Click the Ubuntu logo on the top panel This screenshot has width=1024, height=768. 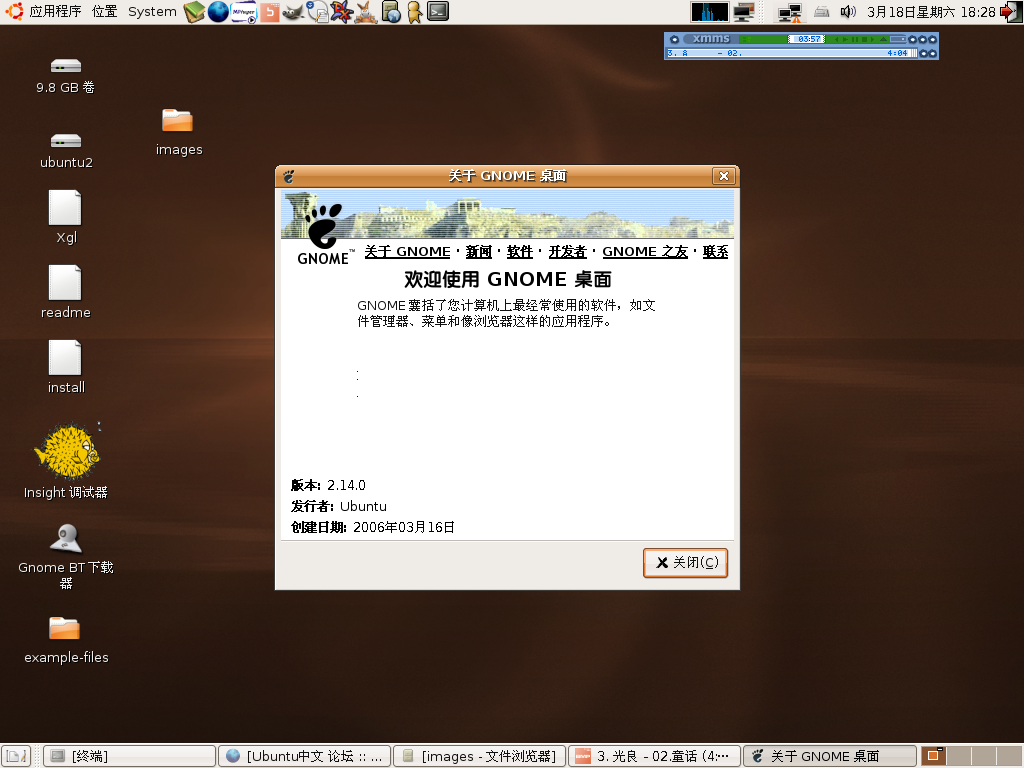click(14, 11)
